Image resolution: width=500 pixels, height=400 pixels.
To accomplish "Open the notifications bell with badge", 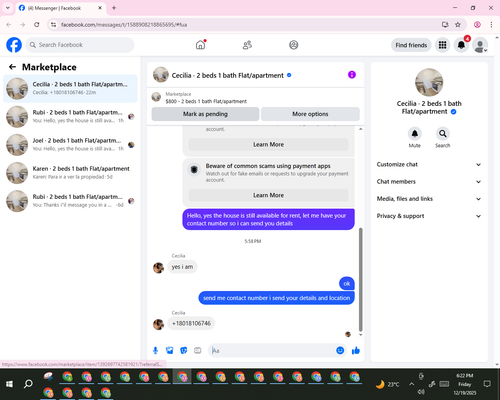I will 461,45.
